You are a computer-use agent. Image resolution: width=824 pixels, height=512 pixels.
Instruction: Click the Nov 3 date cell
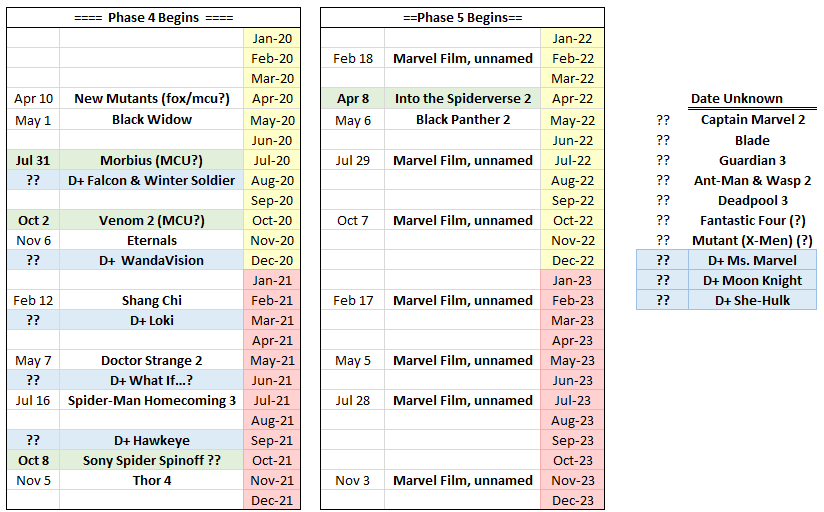click(x=353, y=480)
